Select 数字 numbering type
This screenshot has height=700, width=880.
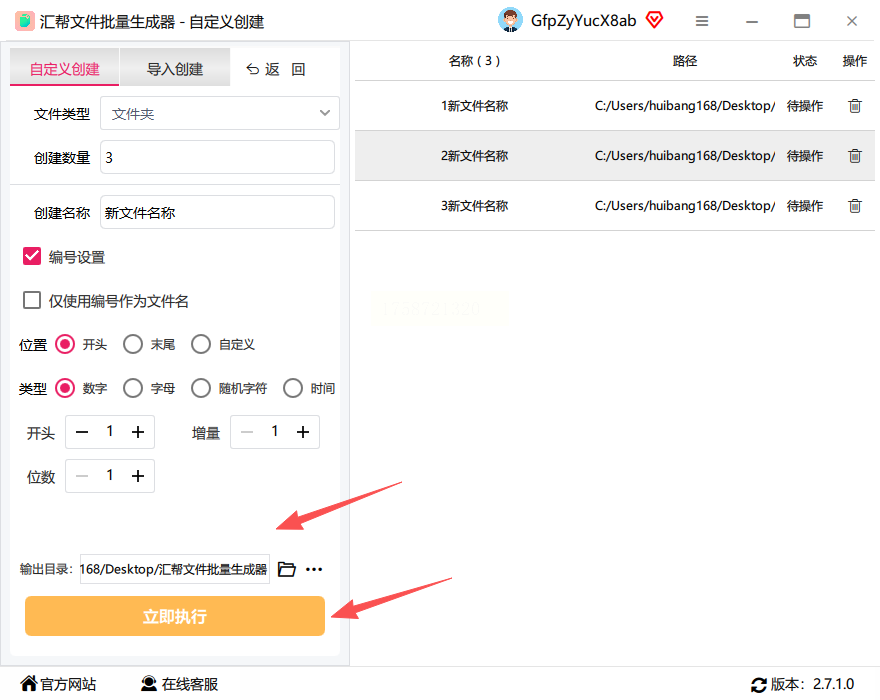[x=65, y=388]
